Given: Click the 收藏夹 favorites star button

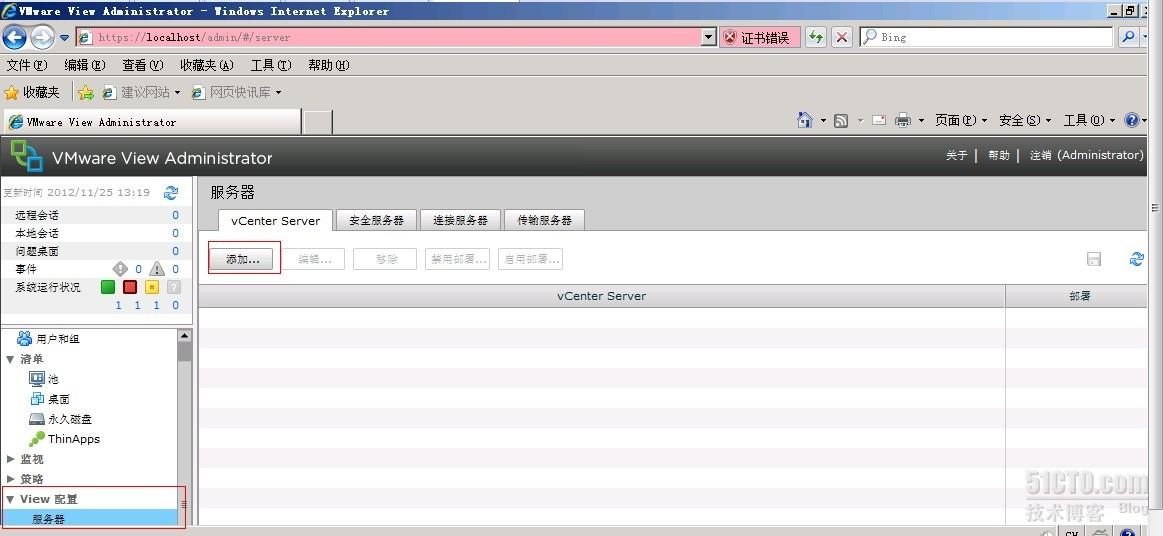Looking at the screenshot, I should pyautogui.click(x=32, y=93).
